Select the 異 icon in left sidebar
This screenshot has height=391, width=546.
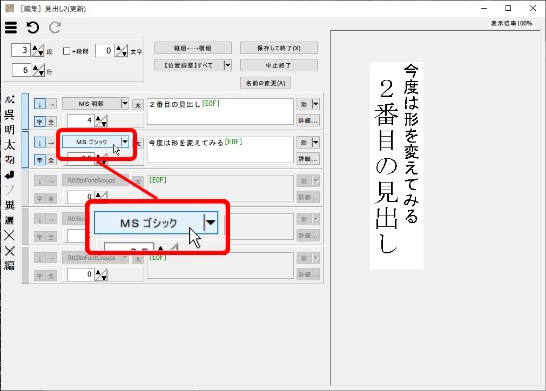[x=9, y=205]
